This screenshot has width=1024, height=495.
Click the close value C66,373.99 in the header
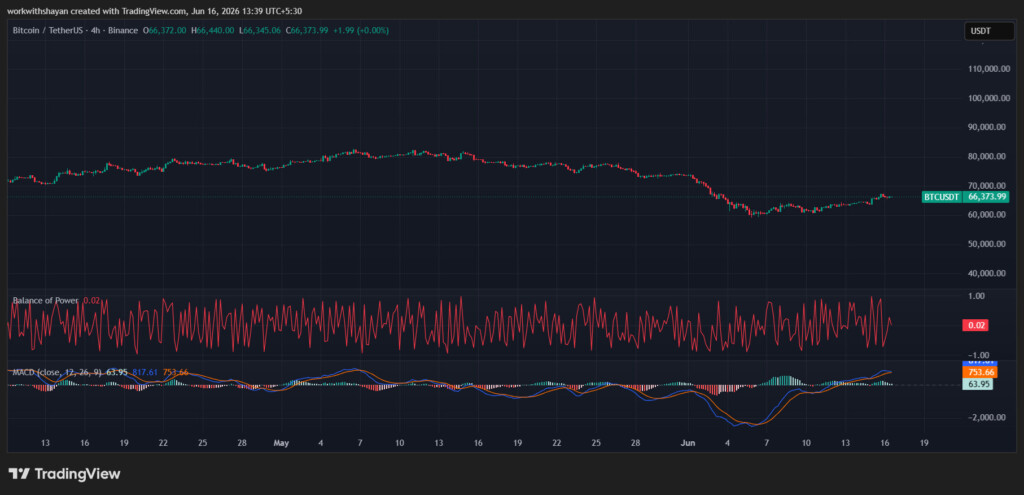click(x=308, y=30)
